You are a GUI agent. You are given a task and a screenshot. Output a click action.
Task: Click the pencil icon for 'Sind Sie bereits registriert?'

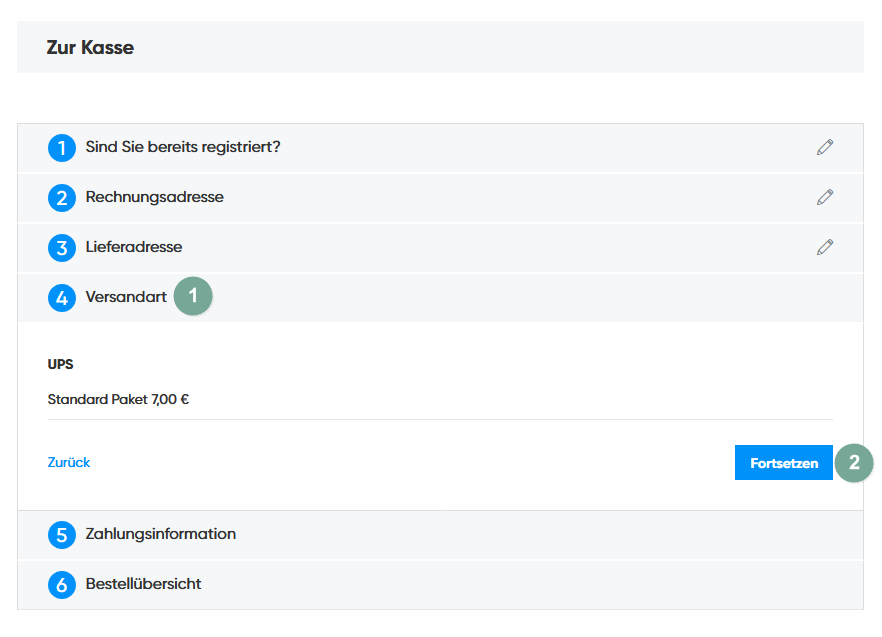click(x=824, y=148)
